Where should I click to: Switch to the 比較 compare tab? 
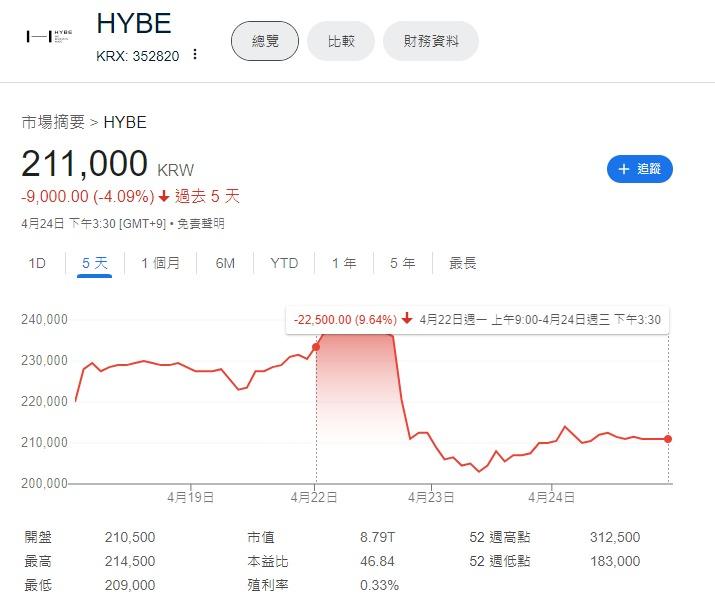340,41
